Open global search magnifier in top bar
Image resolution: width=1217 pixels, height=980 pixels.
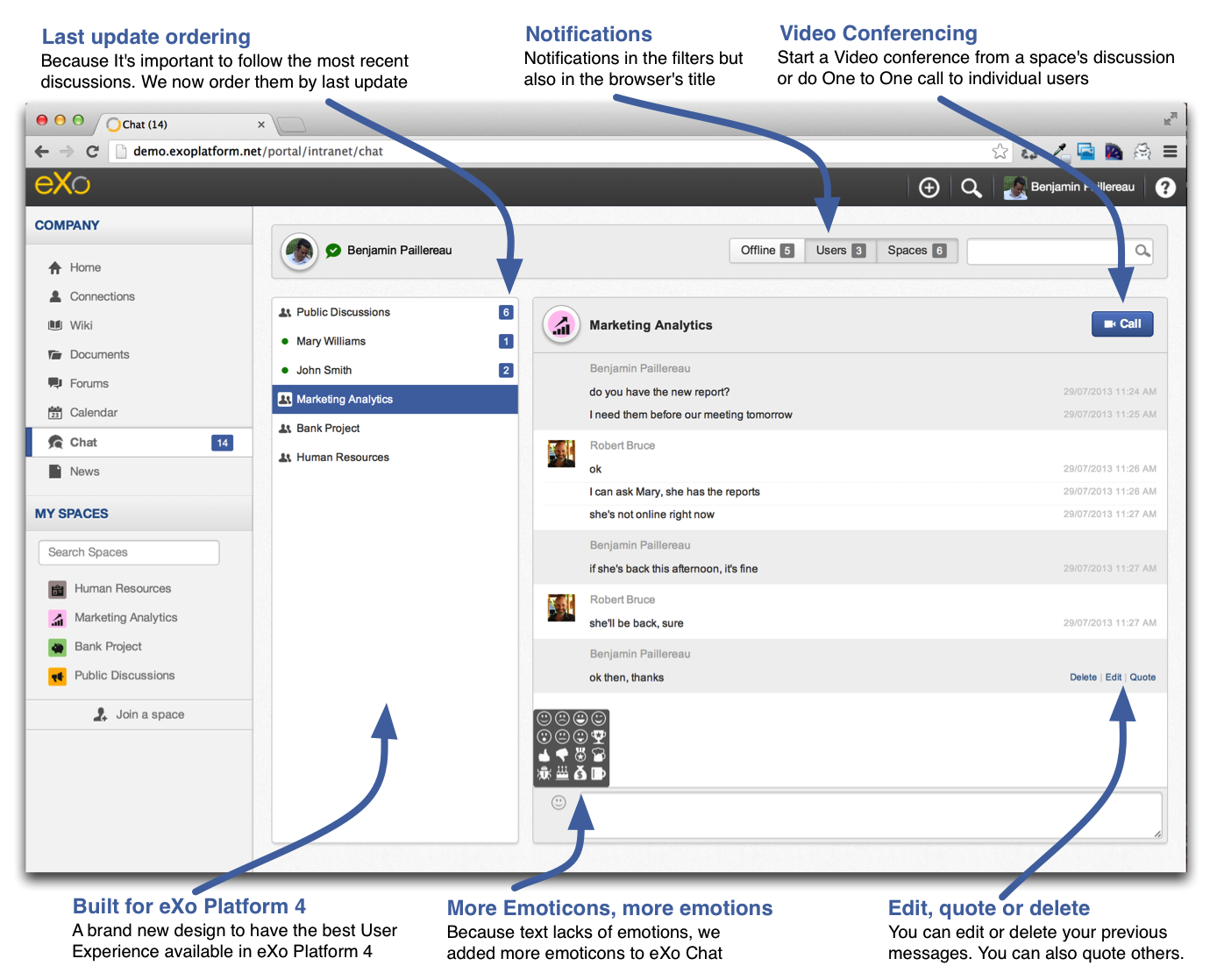[971, 188]
